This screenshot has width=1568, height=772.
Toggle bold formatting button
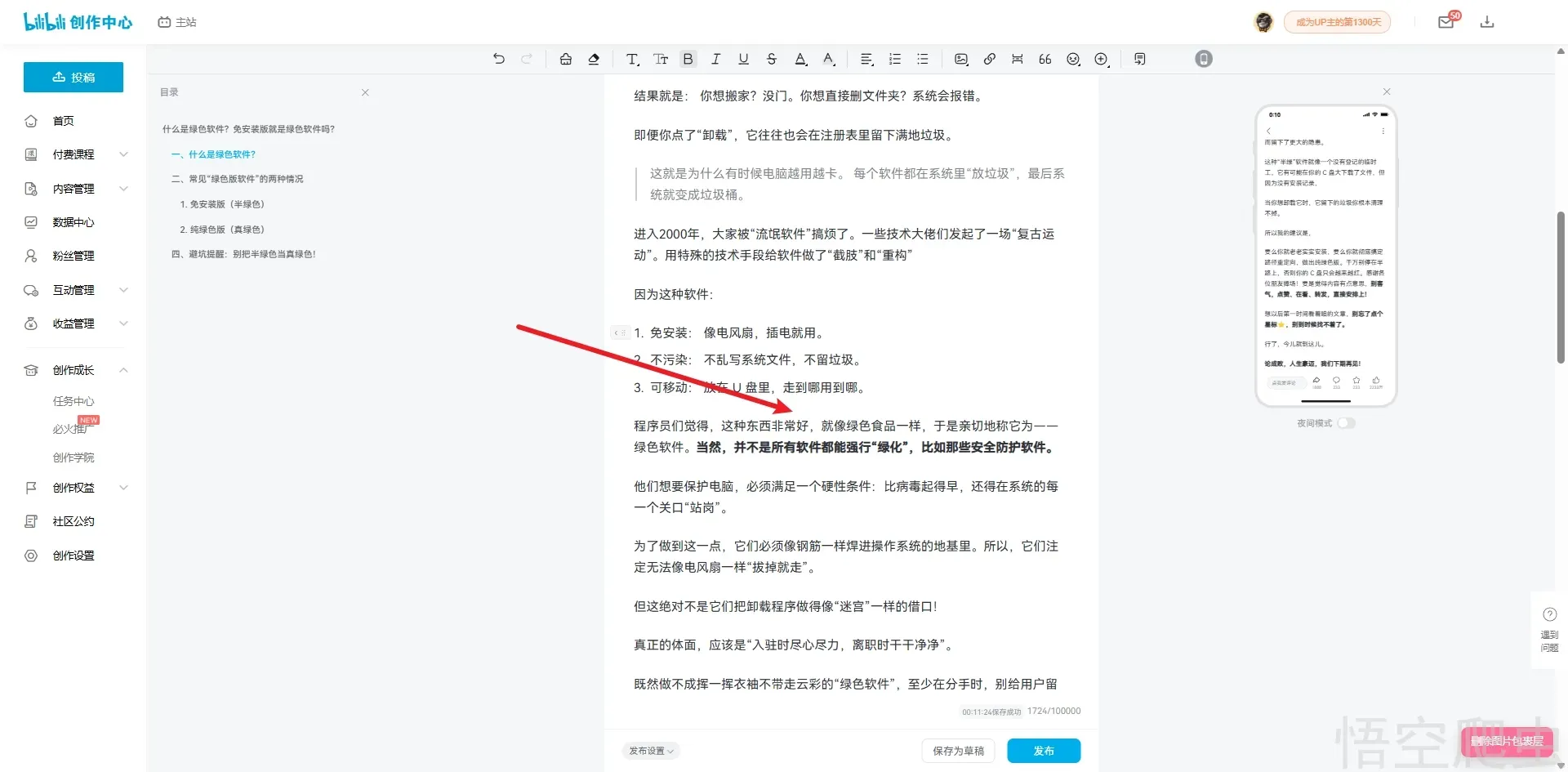pos(688,59)
